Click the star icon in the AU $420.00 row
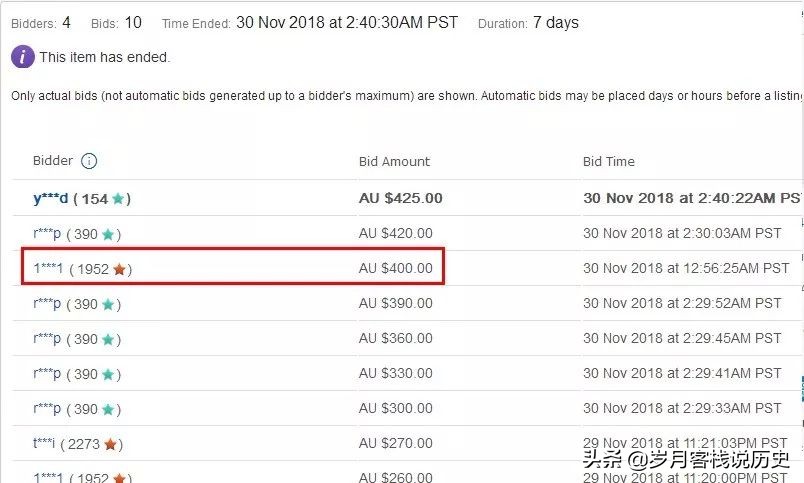Viewport: 804px width, 483px height. click(x=108, y=234)
